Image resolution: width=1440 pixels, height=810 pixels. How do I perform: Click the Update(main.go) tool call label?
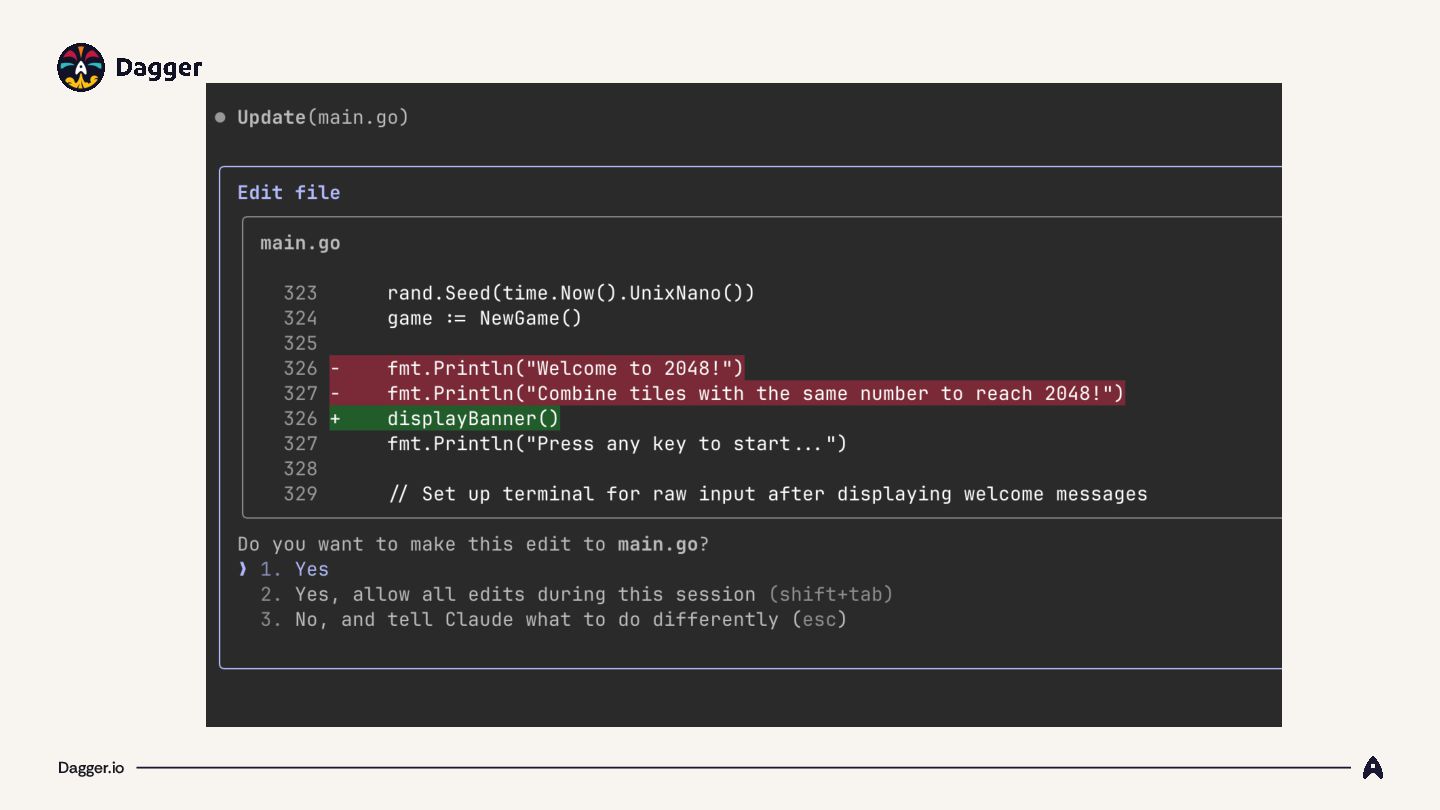323,118
